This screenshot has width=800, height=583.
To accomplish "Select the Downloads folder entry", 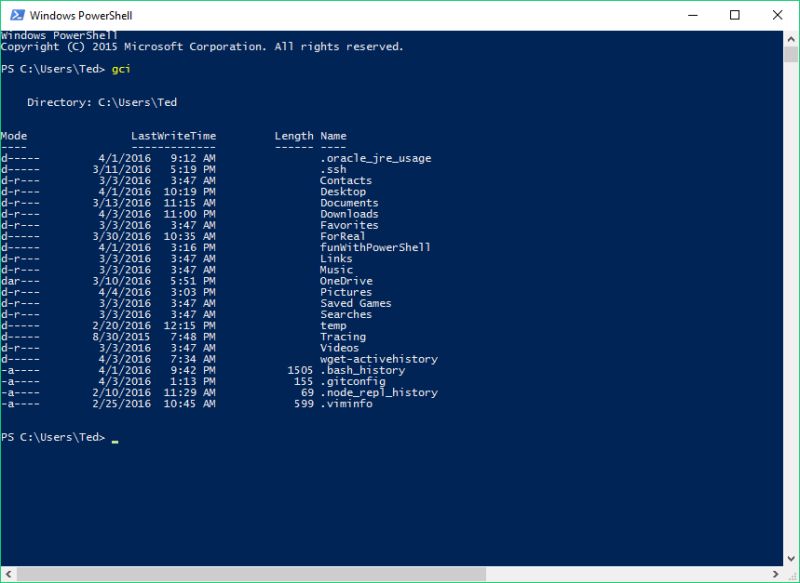I will point(349,213).
